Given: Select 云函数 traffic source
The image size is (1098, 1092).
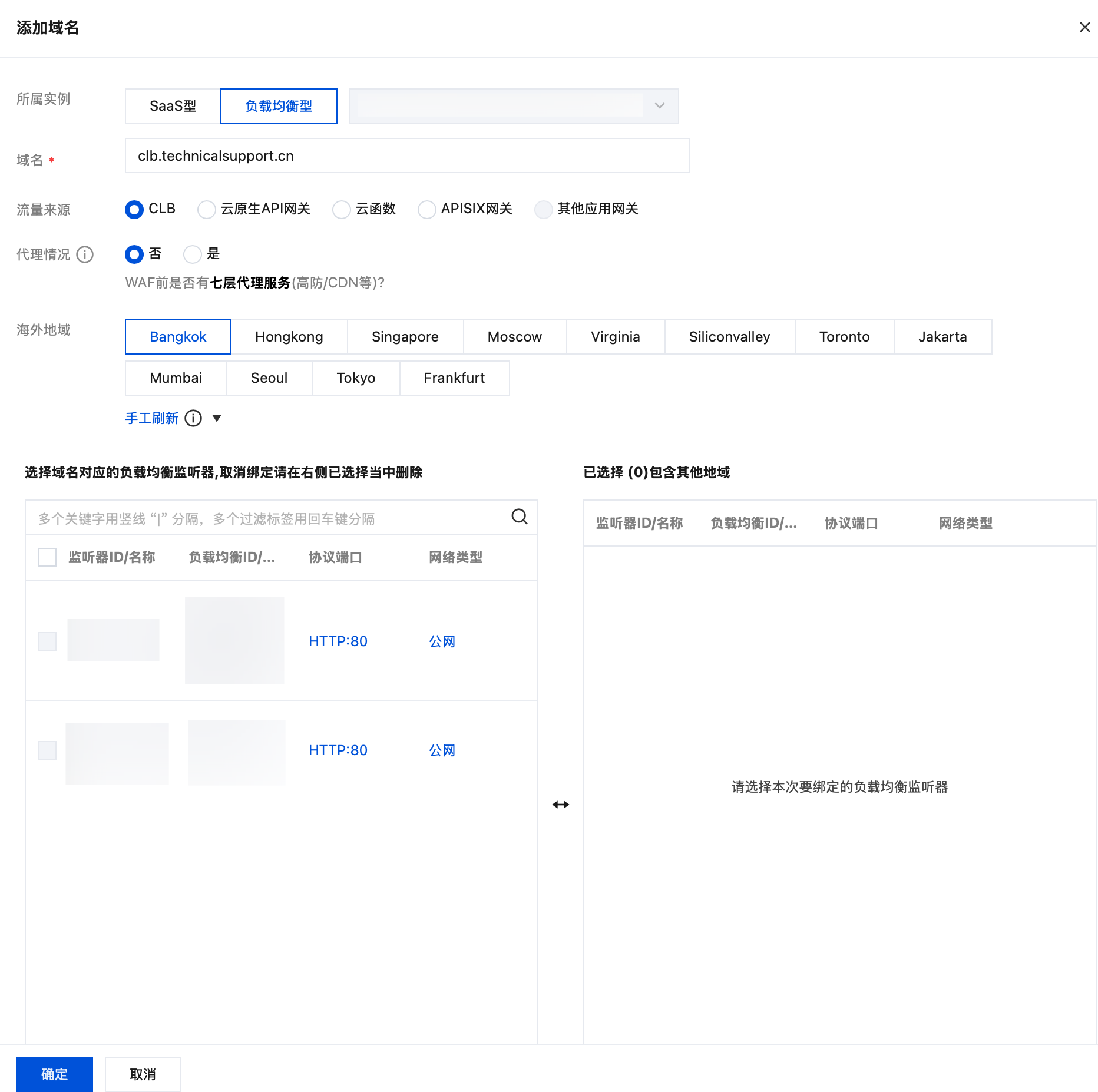Looking at the screenshot, I should coord(342,209).
